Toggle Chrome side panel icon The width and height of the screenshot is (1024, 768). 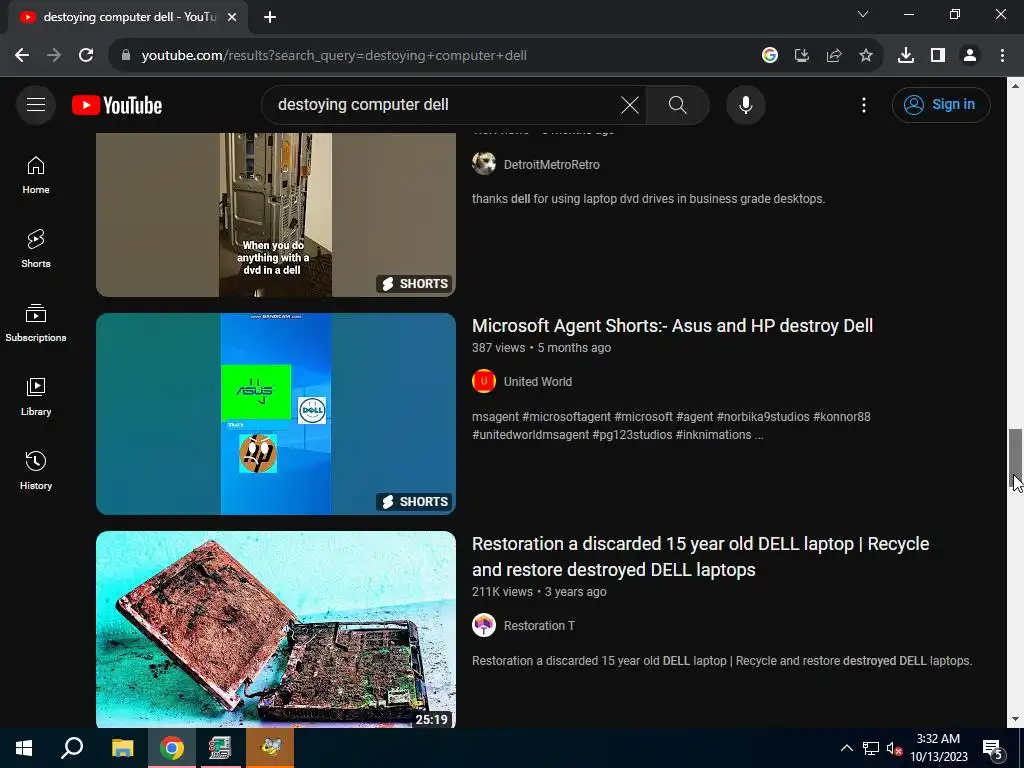[938, 56]
